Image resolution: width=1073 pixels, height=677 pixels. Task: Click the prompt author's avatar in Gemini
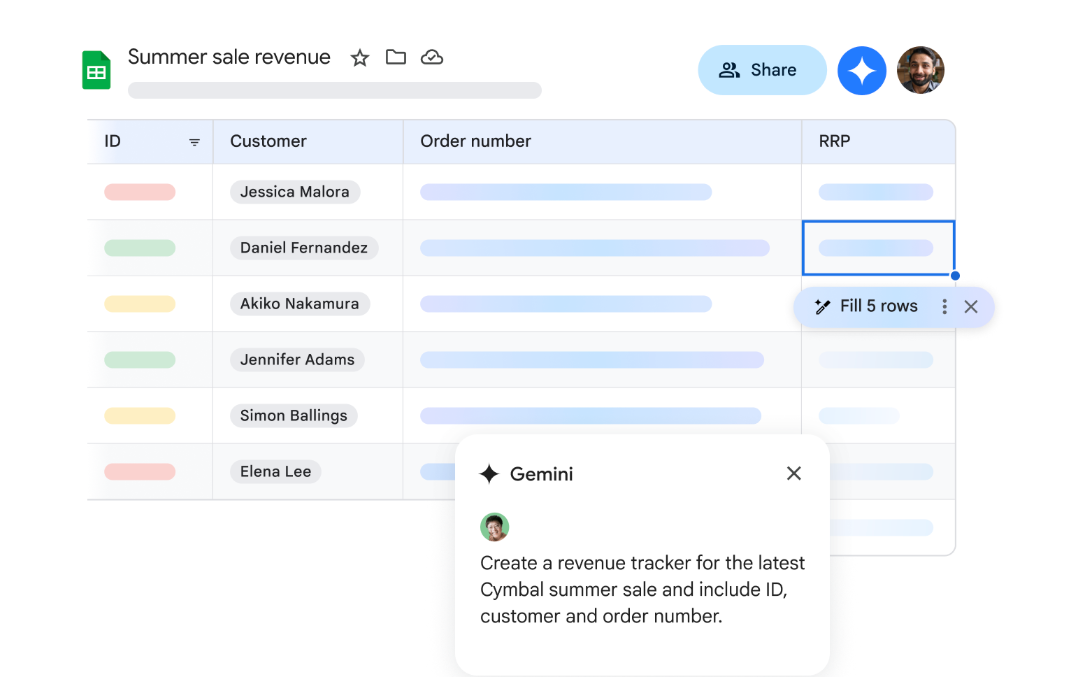click(494, 527)
